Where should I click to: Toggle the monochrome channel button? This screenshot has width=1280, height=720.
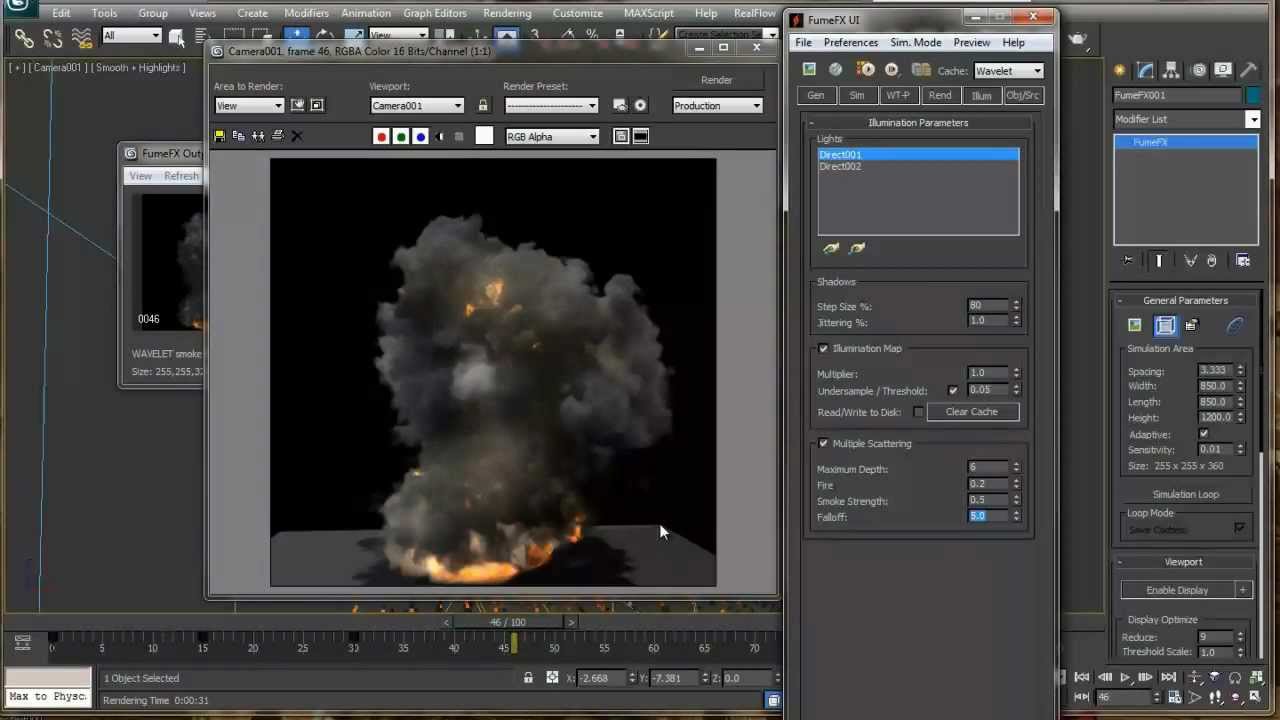459,137
